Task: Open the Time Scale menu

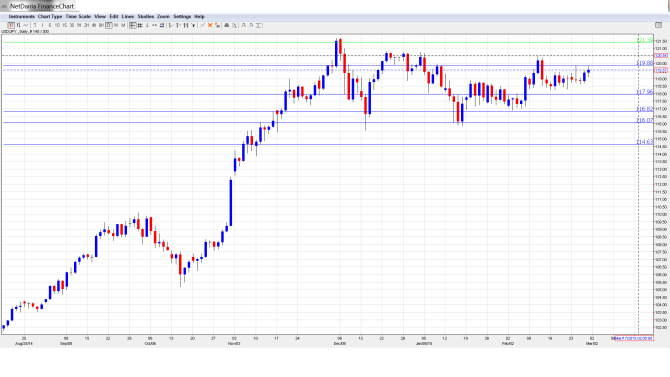Action: 78,16
